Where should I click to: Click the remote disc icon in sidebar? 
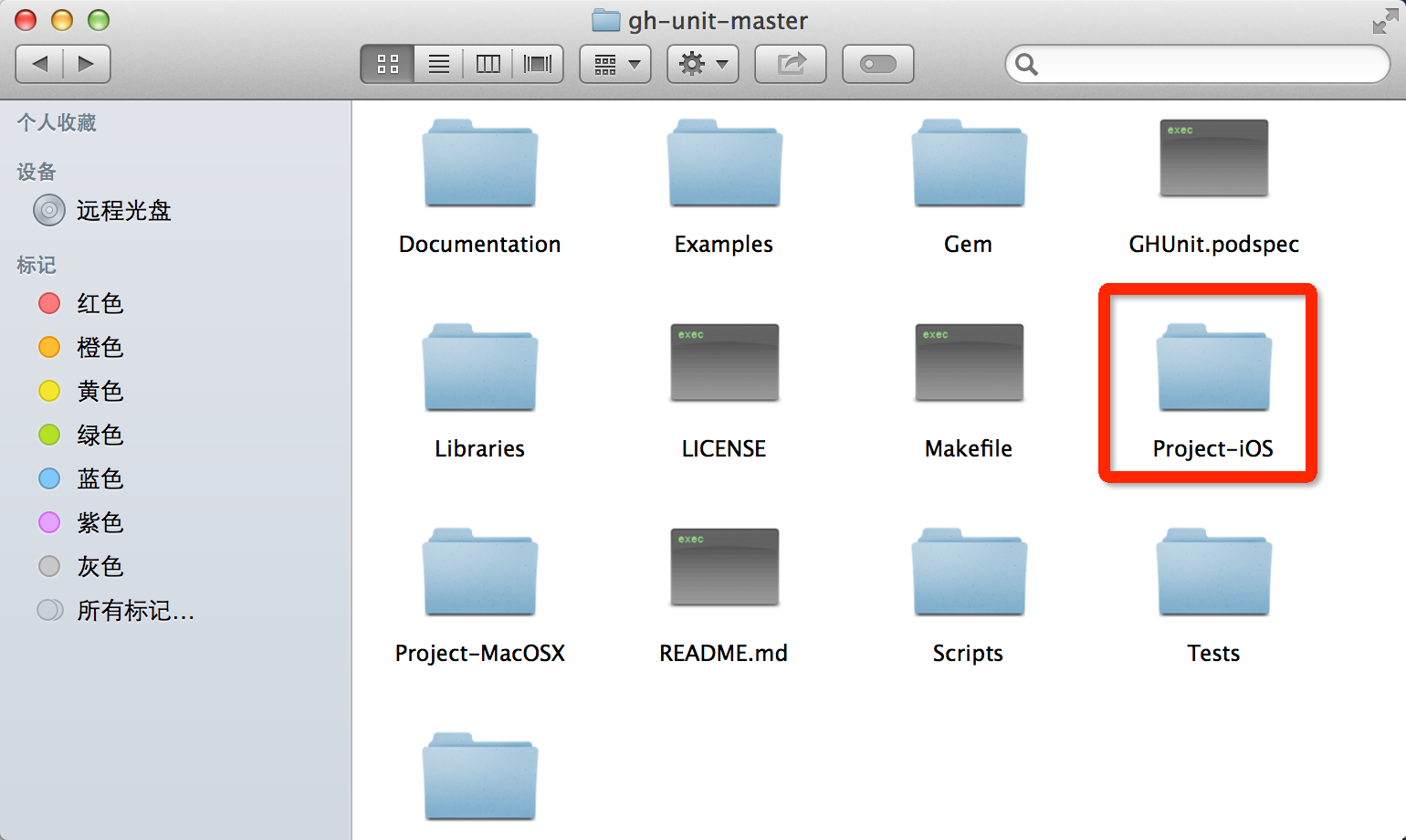49,210
